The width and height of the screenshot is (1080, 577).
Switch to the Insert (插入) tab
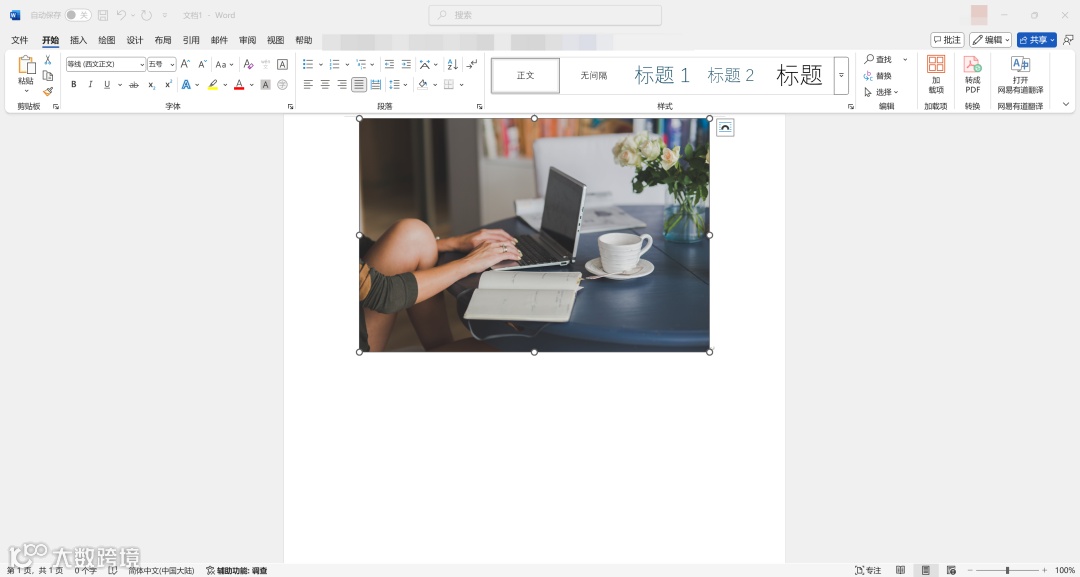pyautogui.click(x=79, y=40)
